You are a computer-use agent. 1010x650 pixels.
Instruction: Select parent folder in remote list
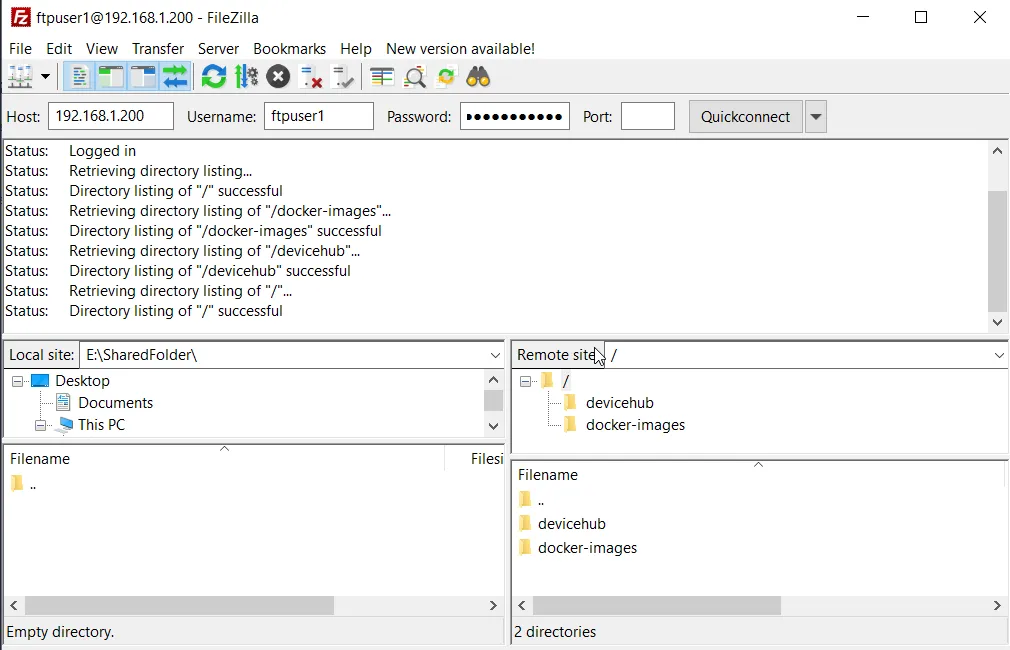[x=540, y=501]
